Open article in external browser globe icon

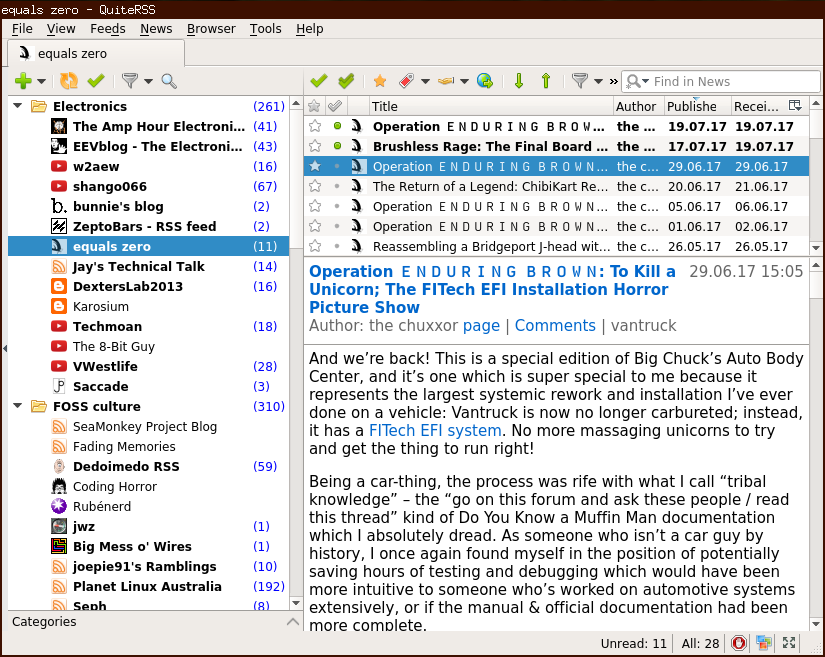pyautogui.click(x=484, y=81)
